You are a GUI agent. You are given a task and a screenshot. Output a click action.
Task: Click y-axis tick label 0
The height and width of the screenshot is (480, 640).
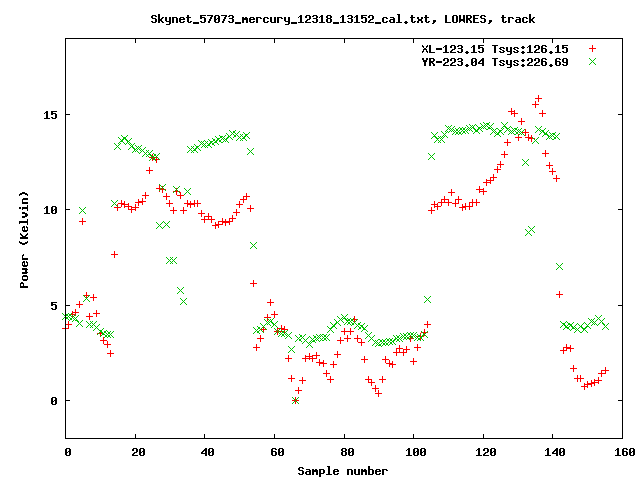pyautogui.click(x=54, y=401)
